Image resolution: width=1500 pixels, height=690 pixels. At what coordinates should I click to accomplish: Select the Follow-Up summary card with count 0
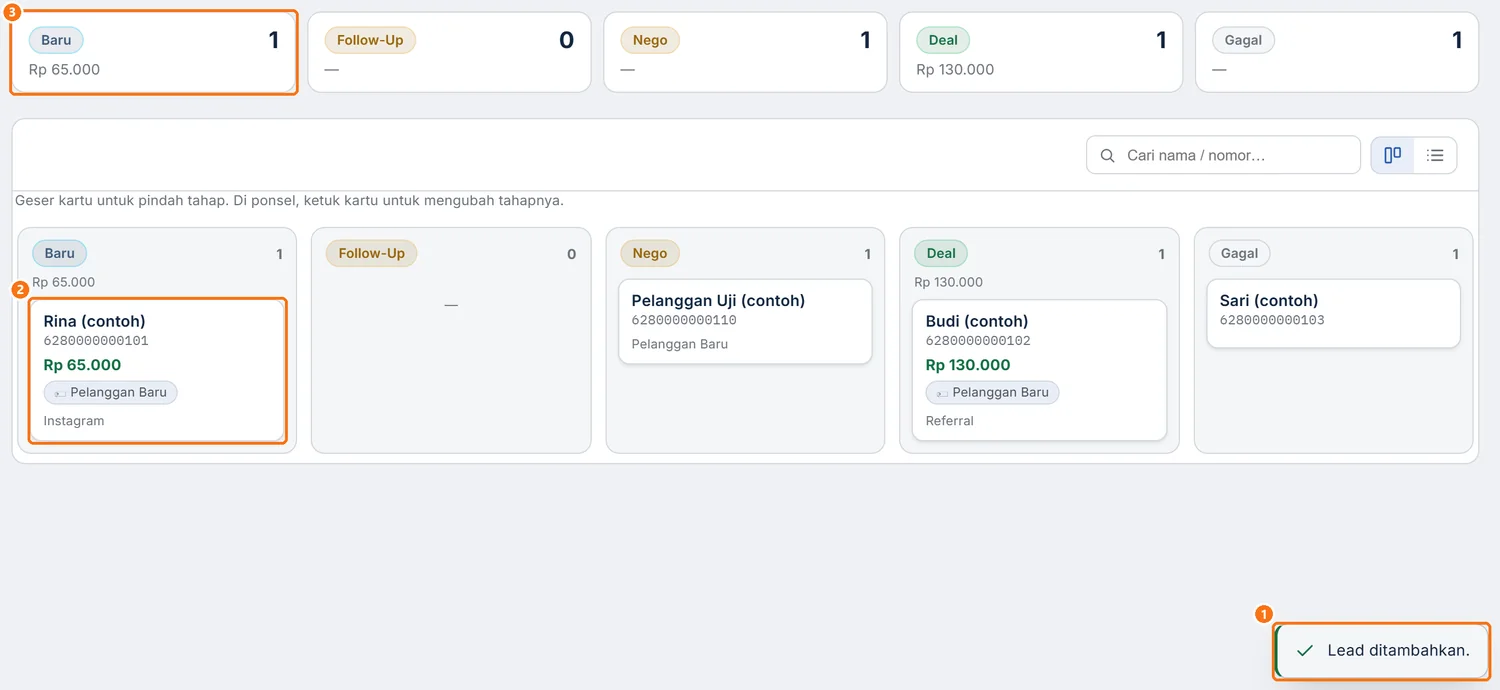pyautogui.click(x=449, y=53)
